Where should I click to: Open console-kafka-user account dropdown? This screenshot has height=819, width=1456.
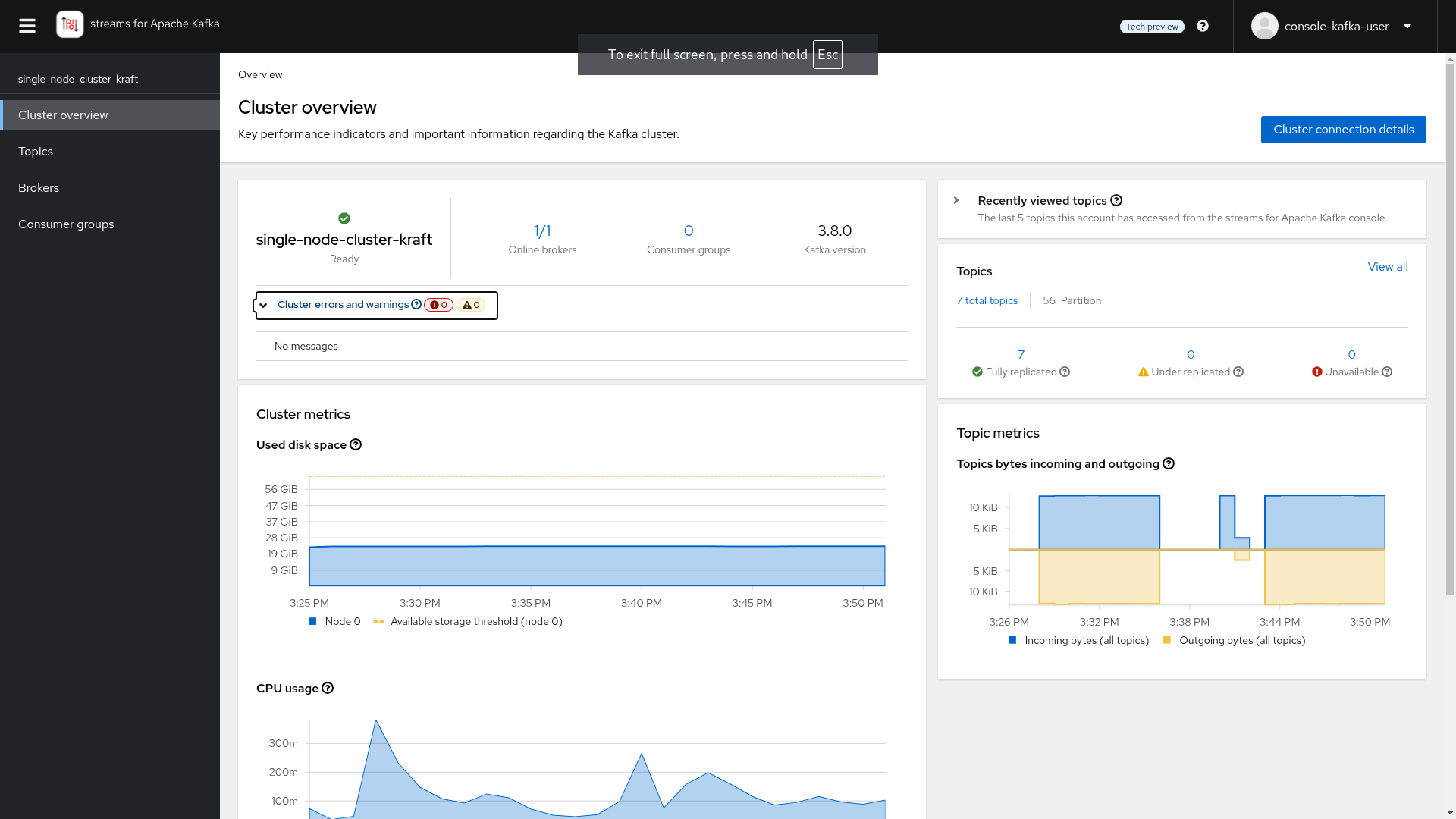click(x=1335, y=27)
